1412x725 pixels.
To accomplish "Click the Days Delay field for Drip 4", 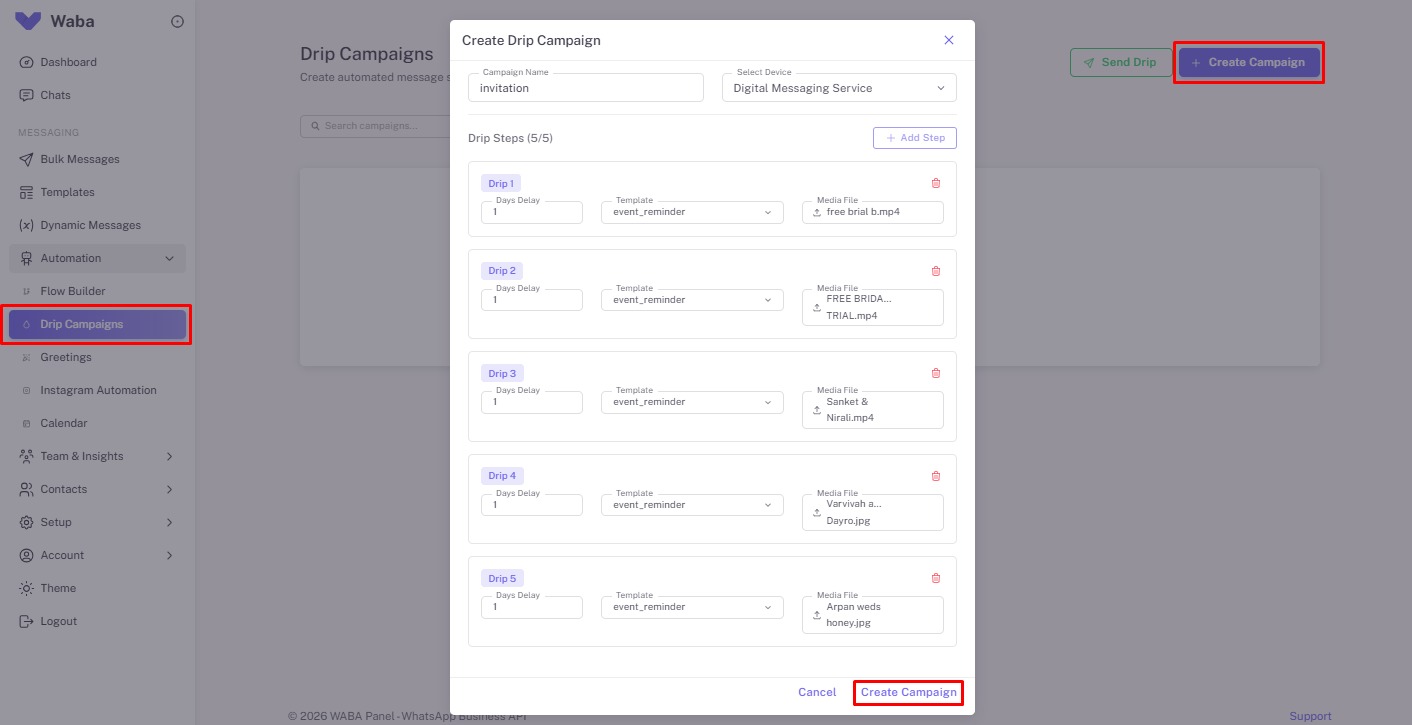I will tap(531, 504).
